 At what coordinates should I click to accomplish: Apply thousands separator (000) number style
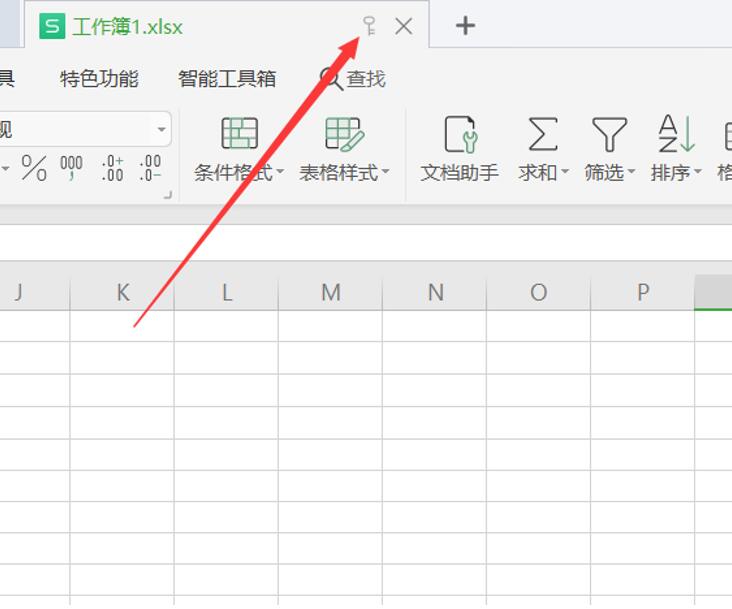point(71,168)
